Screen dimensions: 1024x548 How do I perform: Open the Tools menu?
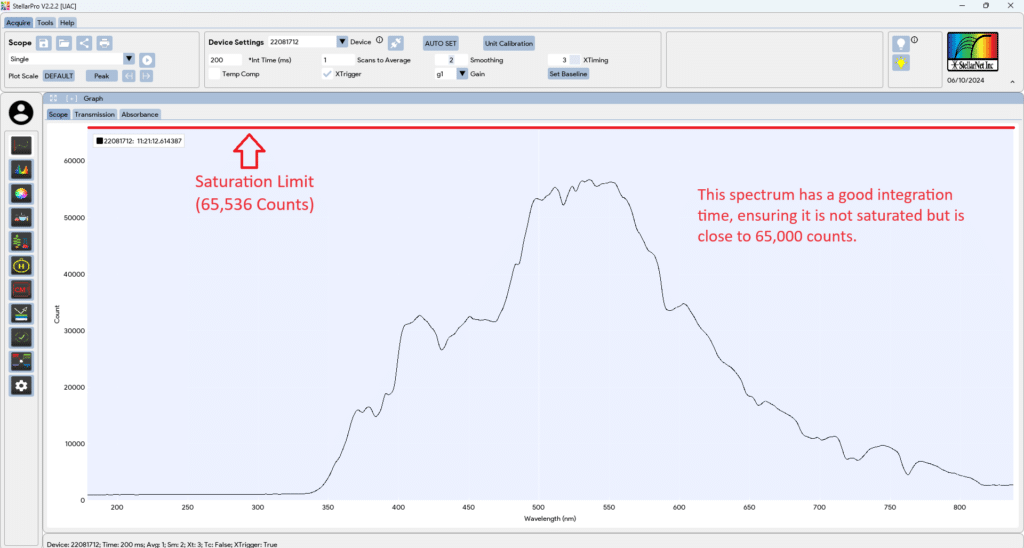click(46, 22)
